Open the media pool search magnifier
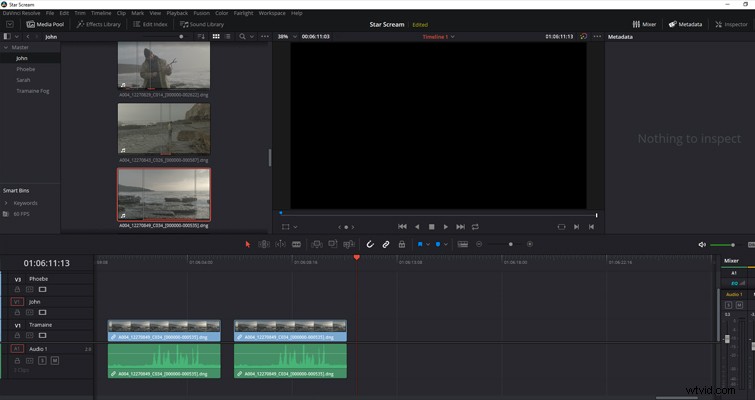The width and height of the screenshot is (755, 400). [242, 37]
